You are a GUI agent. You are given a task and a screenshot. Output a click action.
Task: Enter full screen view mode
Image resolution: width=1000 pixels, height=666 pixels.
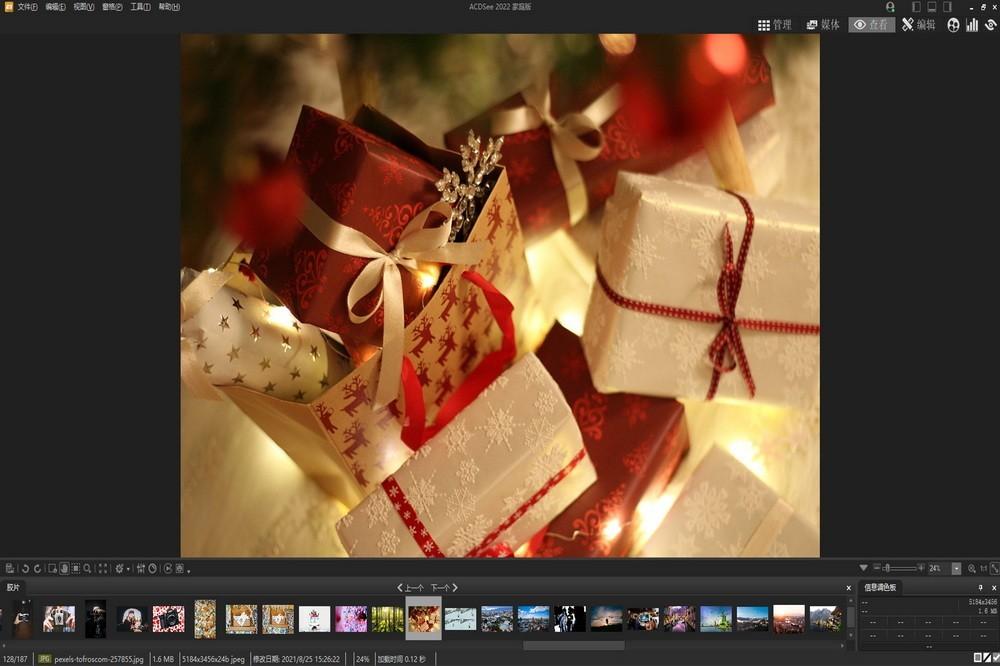[x=103, y=568]
